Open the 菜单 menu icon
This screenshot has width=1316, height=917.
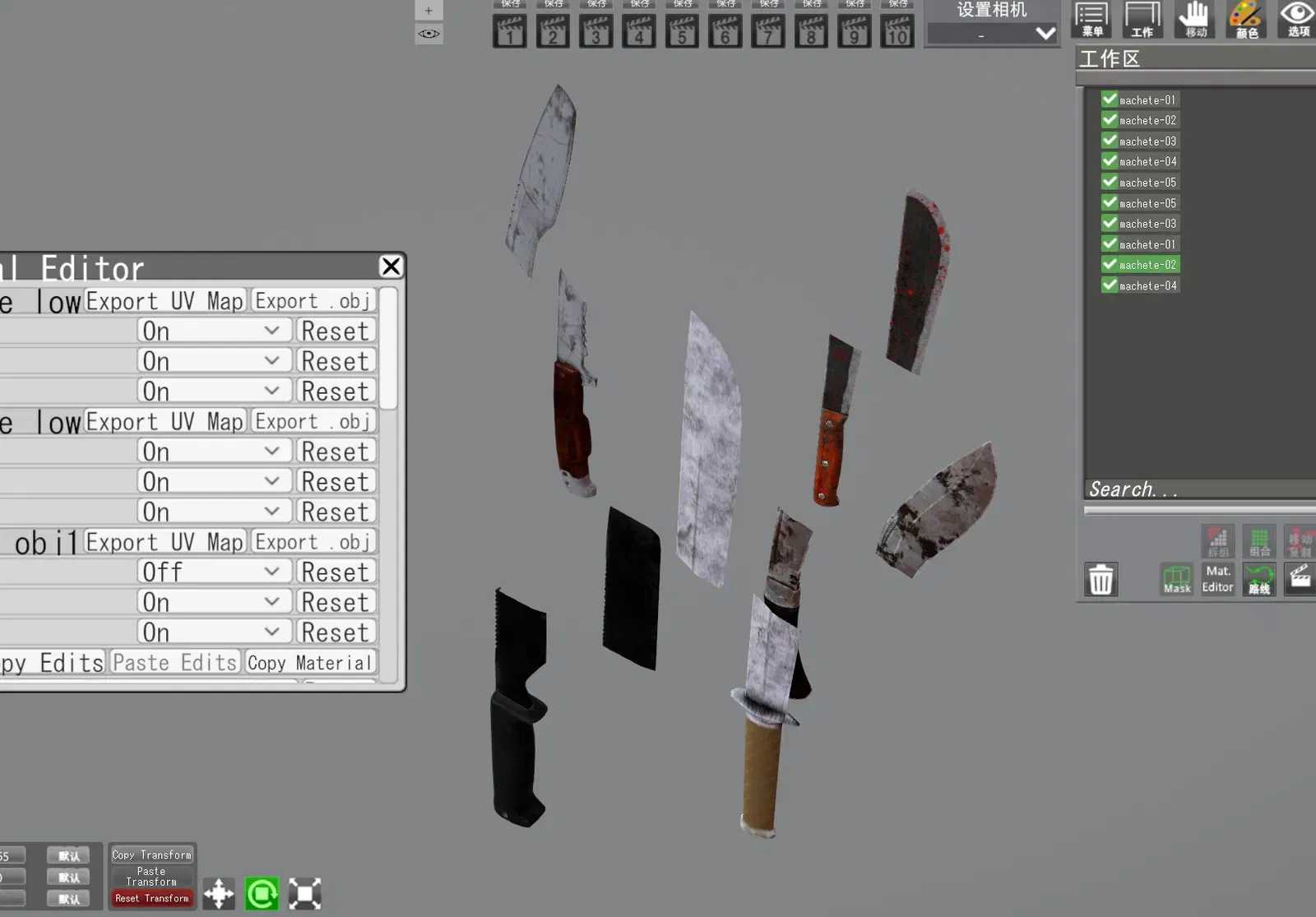tap(1091, 19)
